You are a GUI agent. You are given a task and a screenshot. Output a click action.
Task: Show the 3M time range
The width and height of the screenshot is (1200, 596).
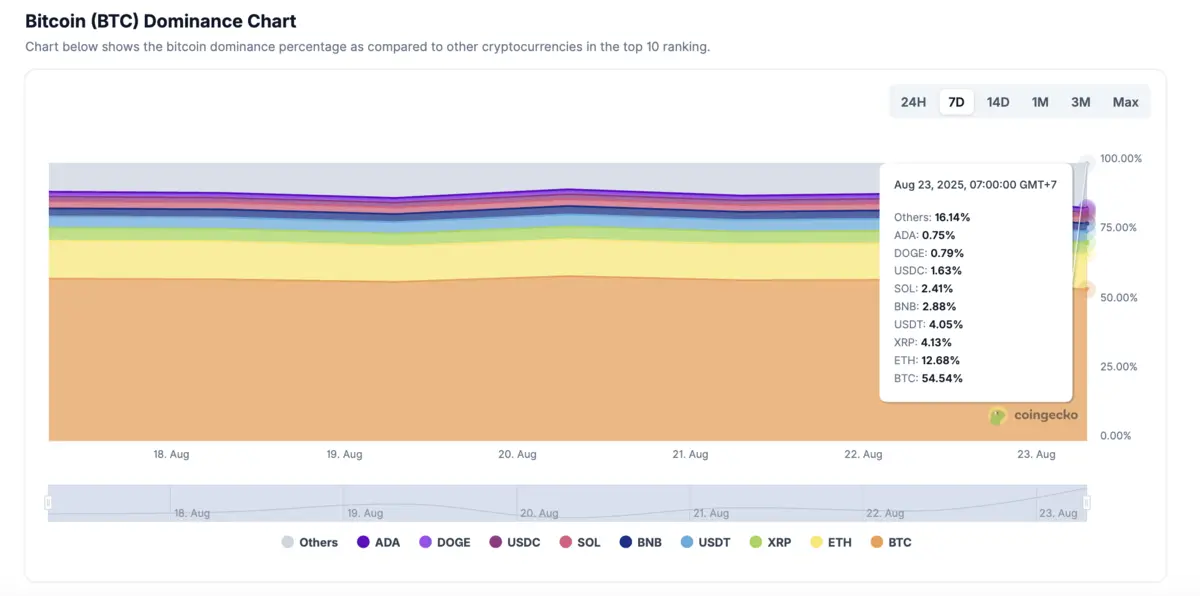(1081, 102)
